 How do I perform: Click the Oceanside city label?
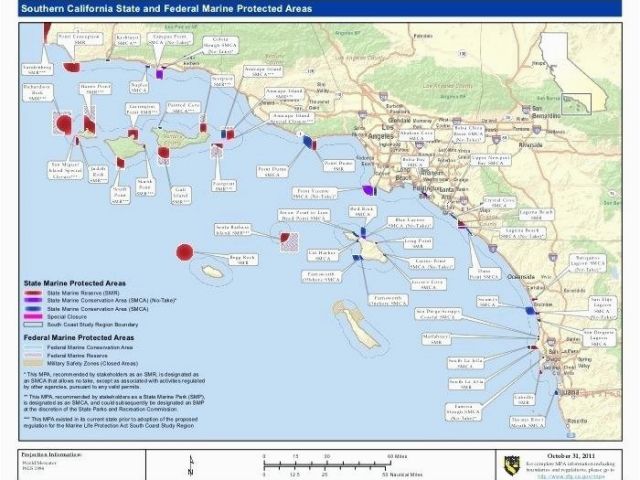(x=521, y=277)
